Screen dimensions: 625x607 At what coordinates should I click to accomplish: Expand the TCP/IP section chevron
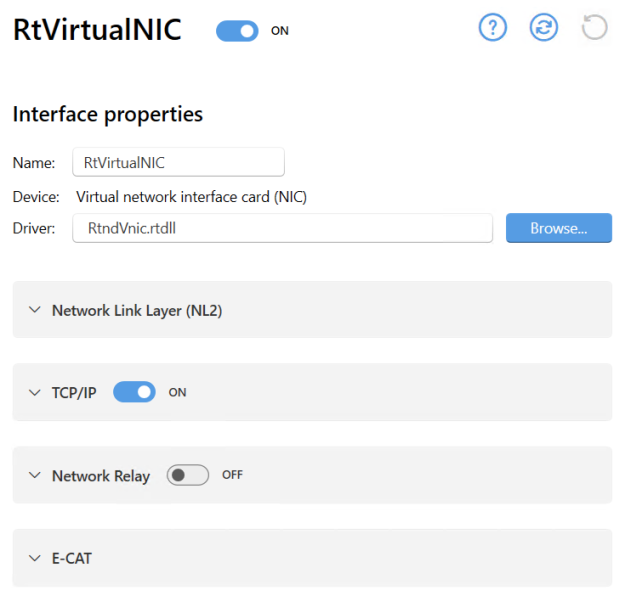point(35,392)
